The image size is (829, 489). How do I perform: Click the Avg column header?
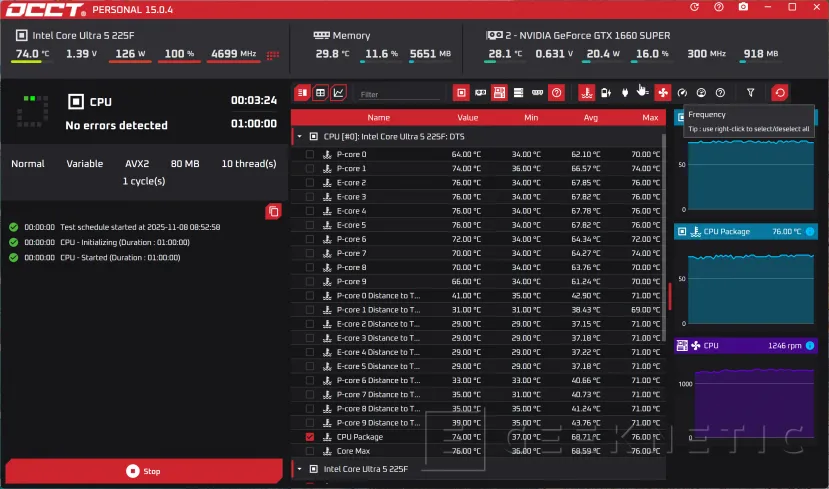click(x=590, y=118)
